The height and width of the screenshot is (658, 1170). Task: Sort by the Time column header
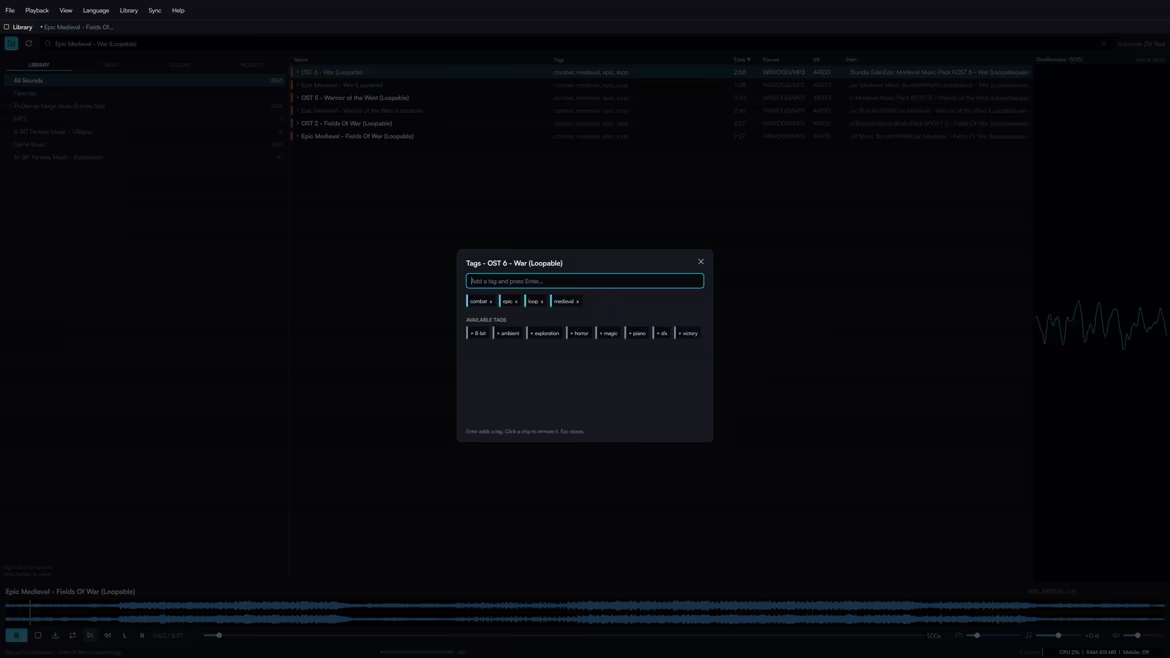coord(742,60)
